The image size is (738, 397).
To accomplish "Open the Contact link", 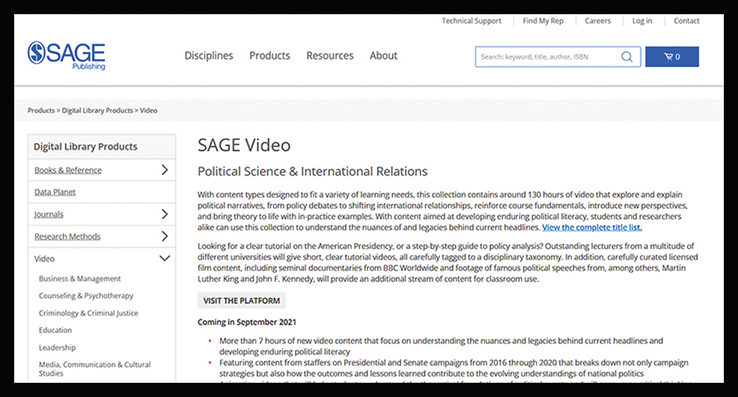I will point(686,21).
